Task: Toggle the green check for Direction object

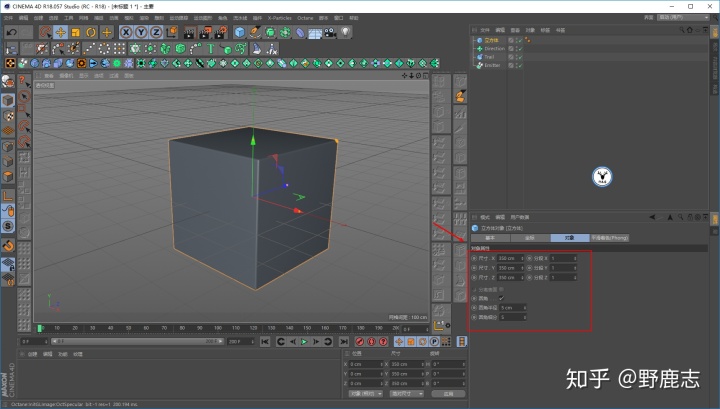Action: pyautogui.click(x=520, y=49)
